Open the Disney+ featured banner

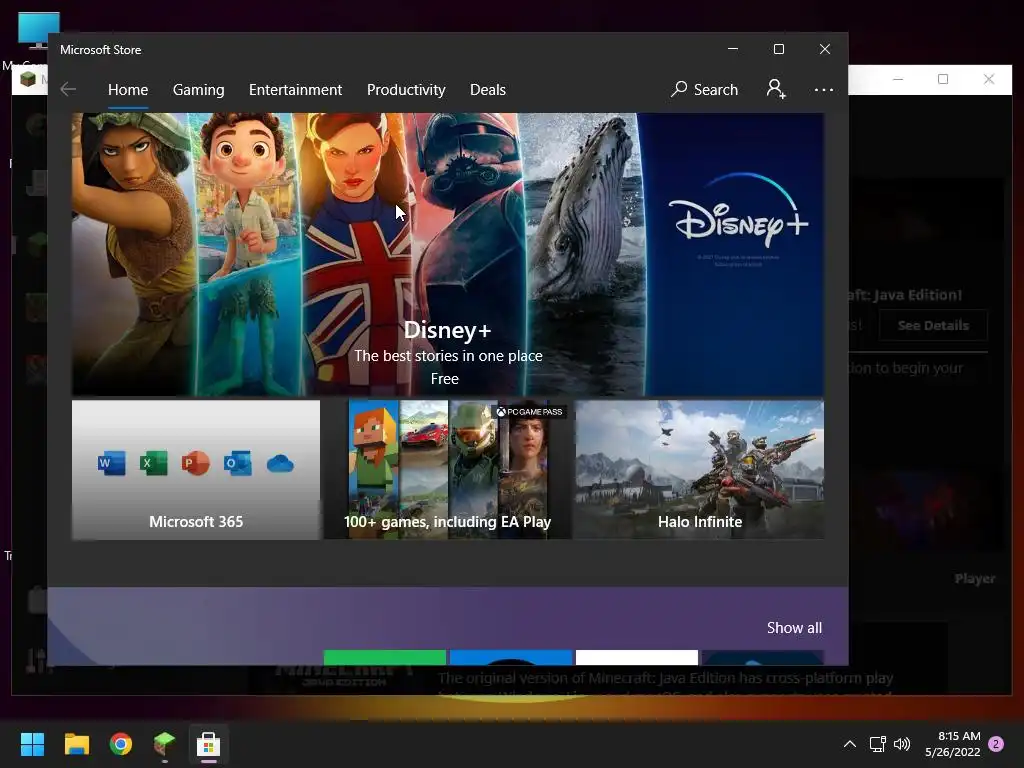(x=447, y=254)
